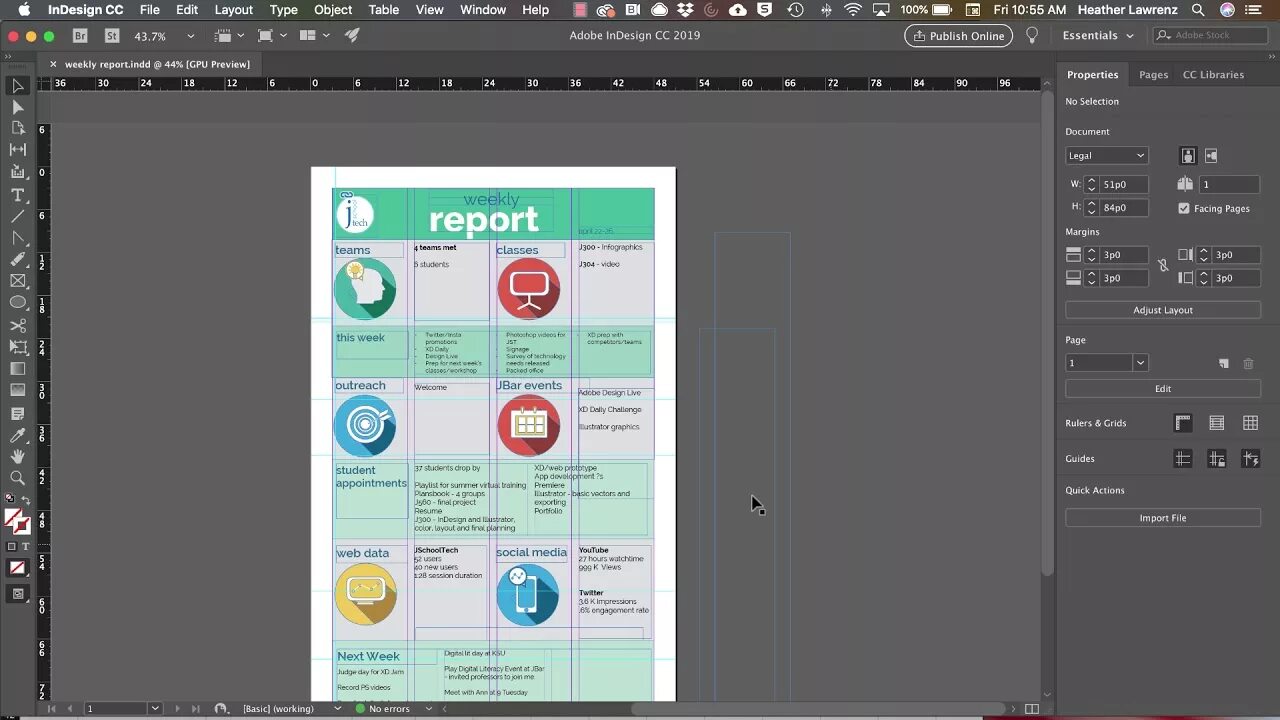Screen dimensions: 1280x720
Task: Open Arrange Documents dropdown
Action: [314, 35]
